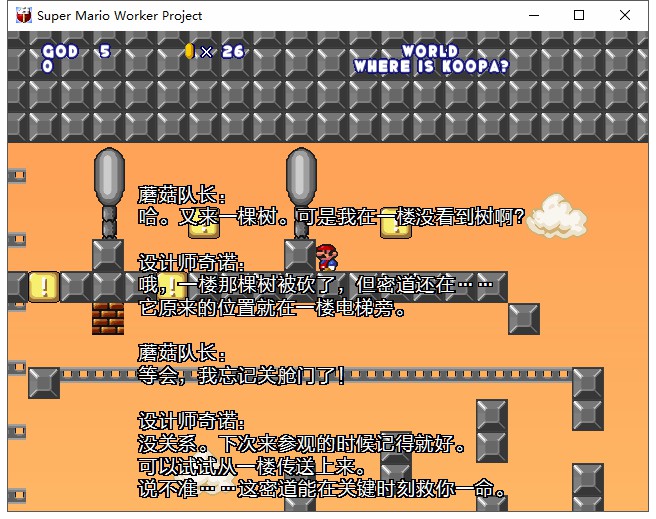The height and width of the screenshot is (519, 656).
Task: Click the yellow exclamation block behind '哦,' text
Action: pyautogui.click(x=172, y=286)
